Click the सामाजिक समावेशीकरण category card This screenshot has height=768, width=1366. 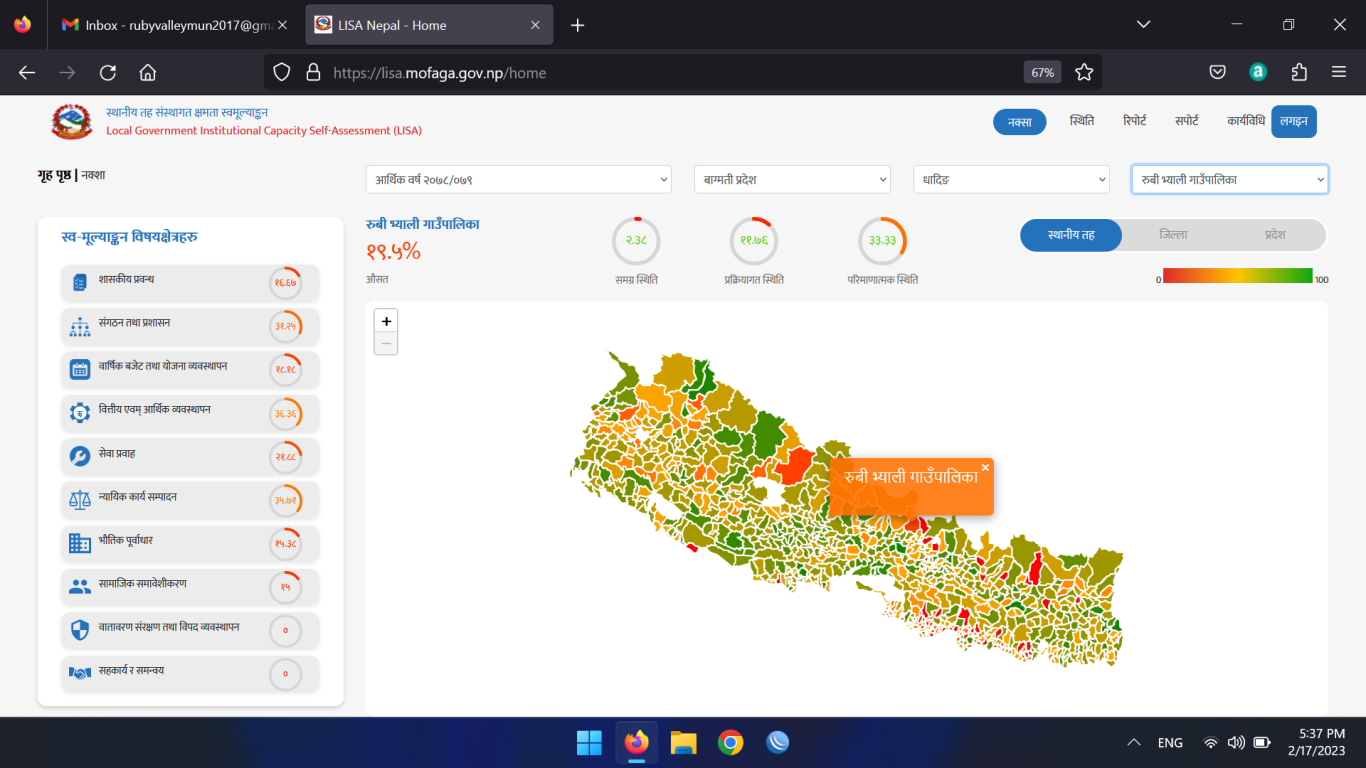click(190, 587)
